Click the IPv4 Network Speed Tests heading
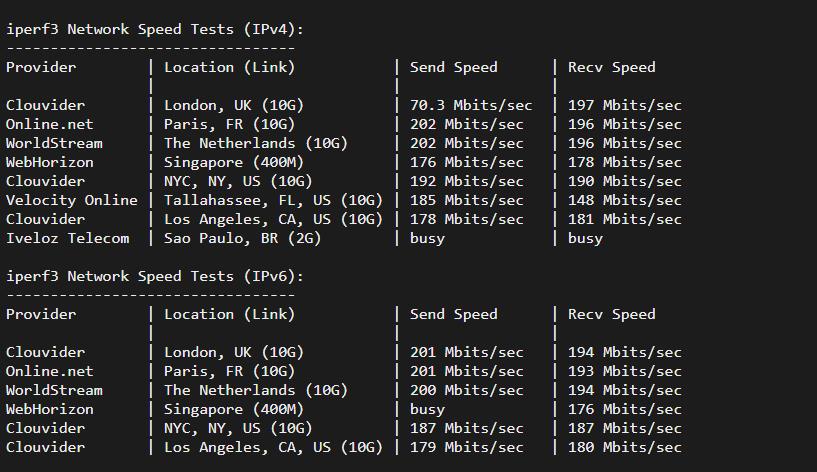The width and height of the screenshot is (817, 472). pyautogui.click(x=155, y=29)
